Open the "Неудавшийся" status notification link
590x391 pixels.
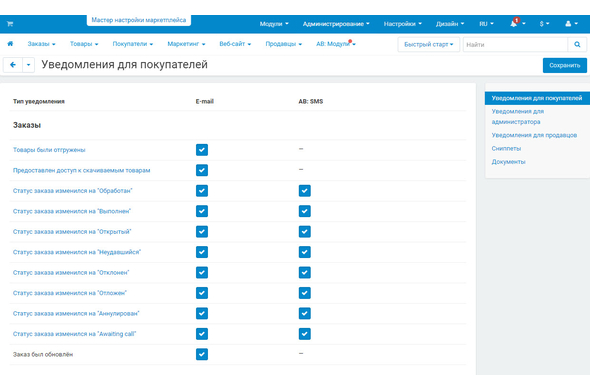tap(77, 252)
